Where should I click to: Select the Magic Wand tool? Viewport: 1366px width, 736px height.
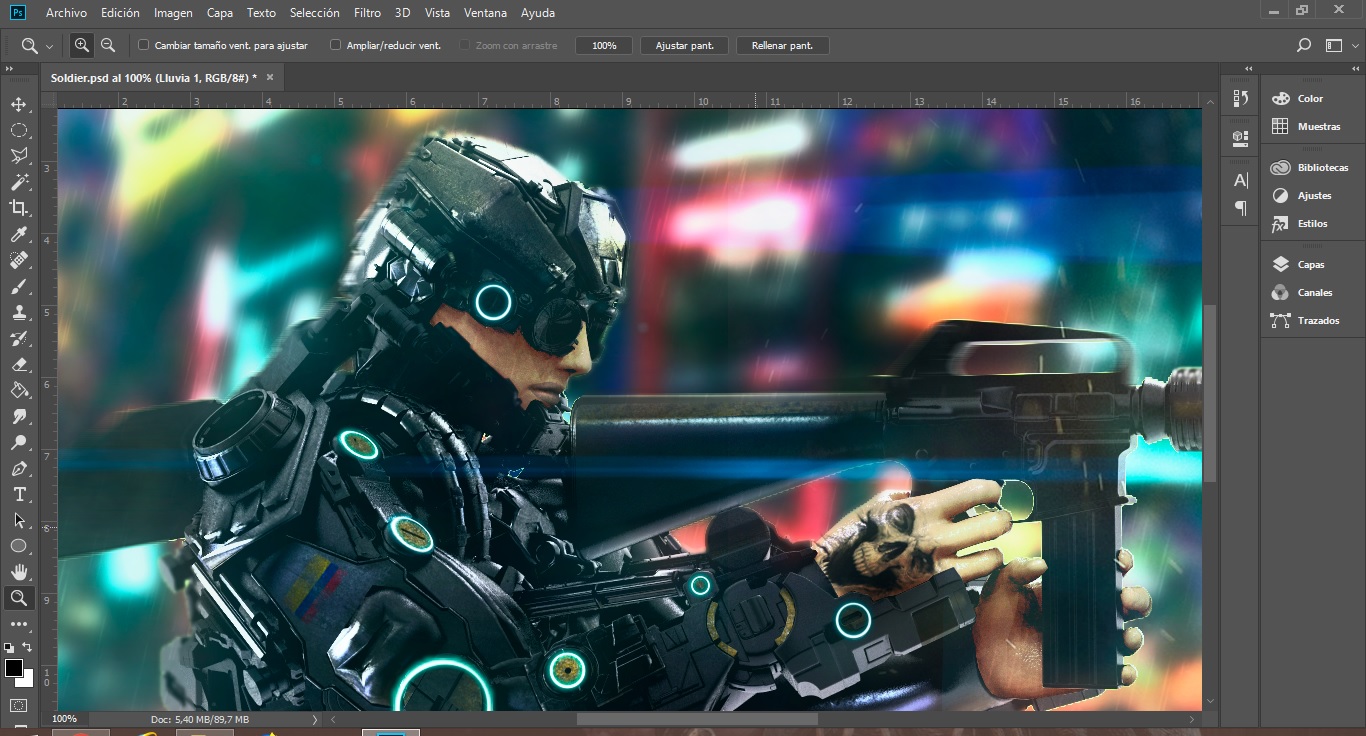[x=19, y=182]
